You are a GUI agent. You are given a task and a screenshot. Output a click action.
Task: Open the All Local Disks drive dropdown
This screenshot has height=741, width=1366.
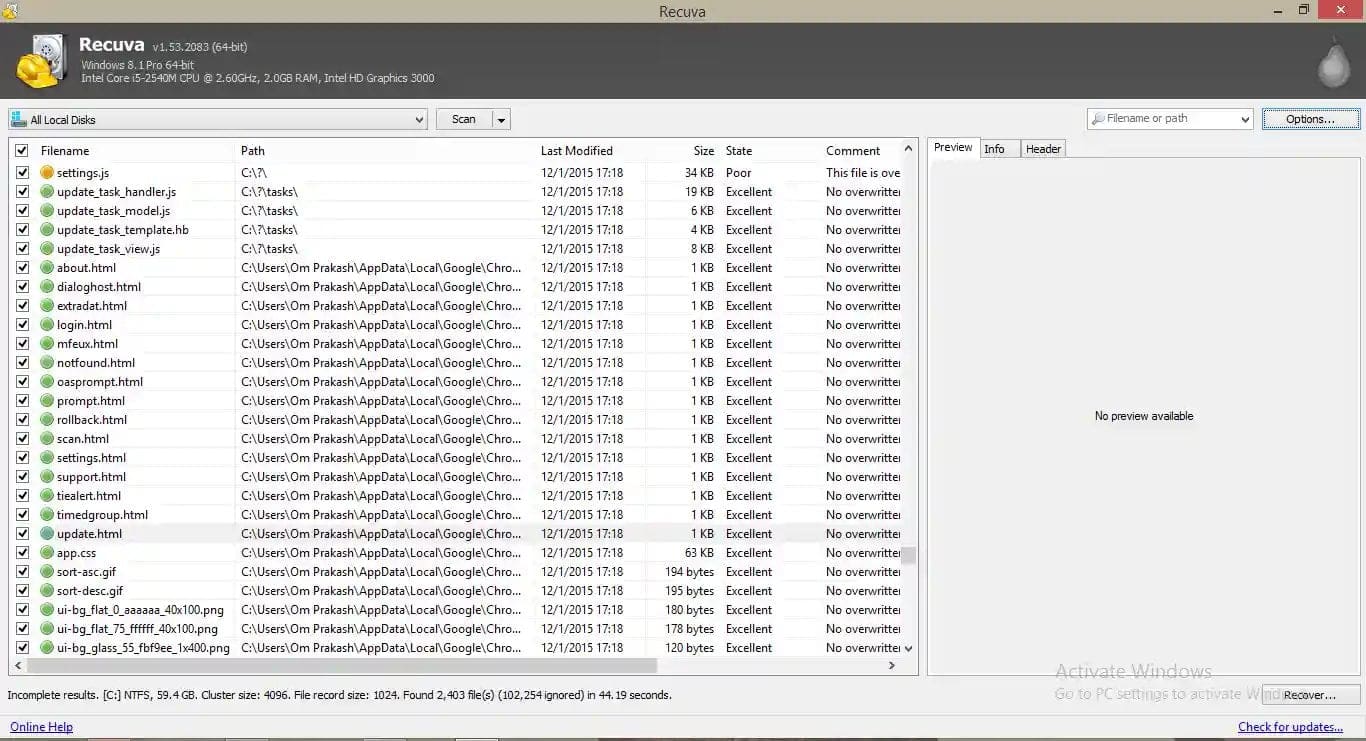[218, 119]
